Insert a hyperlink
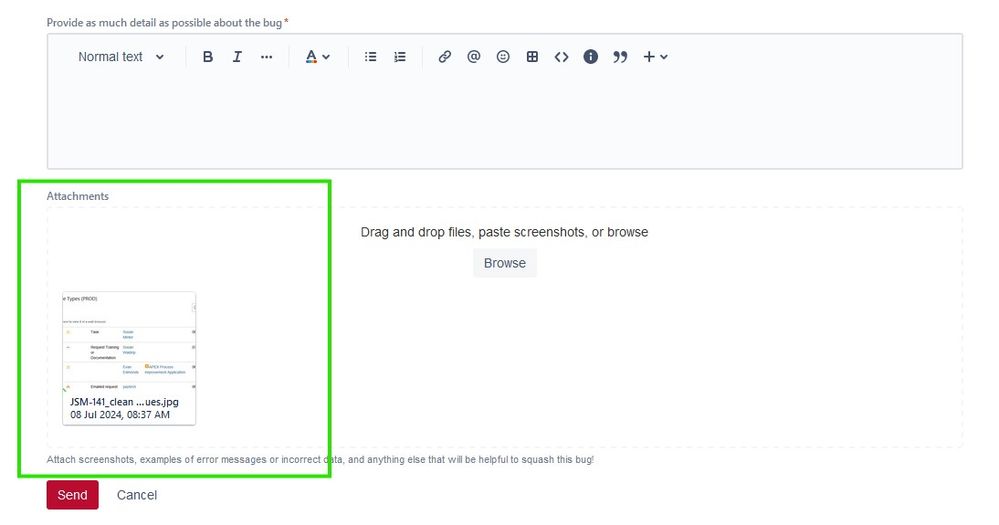This screenshot has height=525, width=999. (x=445, y=57)
